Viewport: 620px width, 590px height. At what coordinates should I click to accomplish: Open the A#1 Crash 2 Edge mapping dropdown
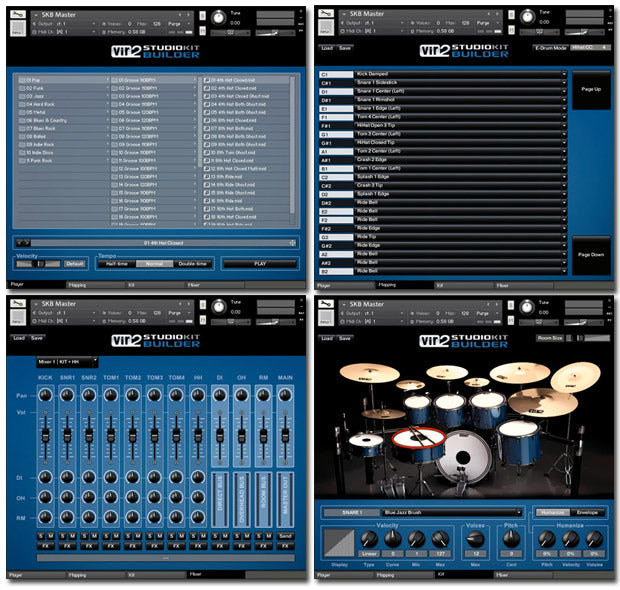coord(461,160)
